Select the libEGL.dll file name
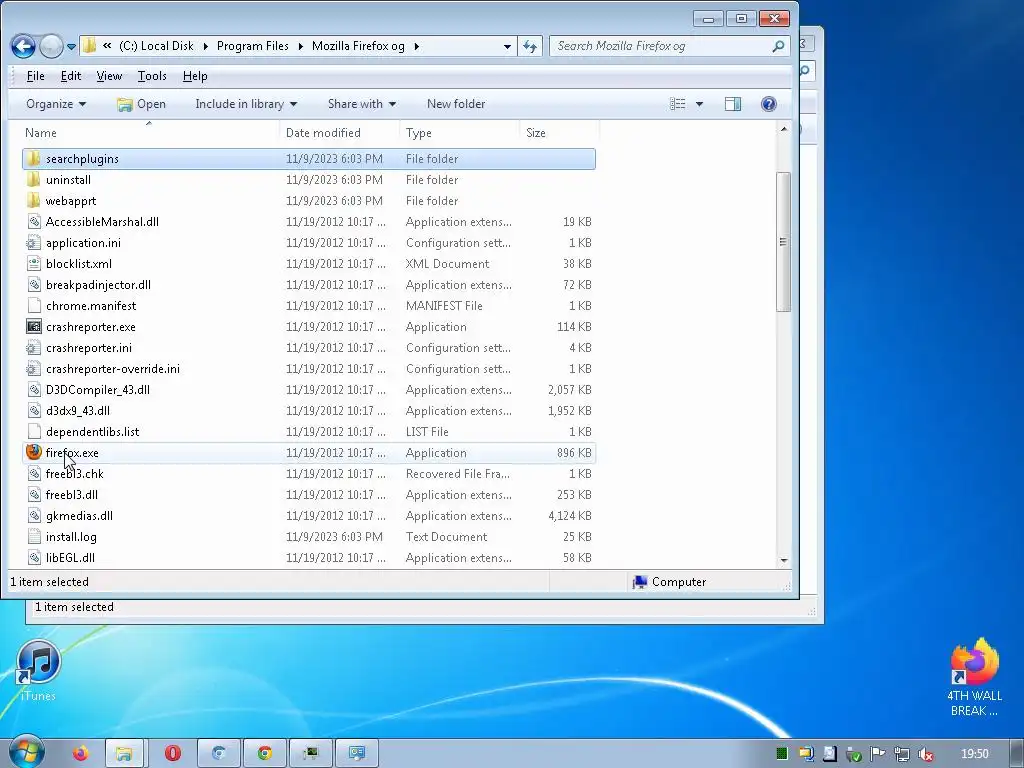 tap(70, 558)
